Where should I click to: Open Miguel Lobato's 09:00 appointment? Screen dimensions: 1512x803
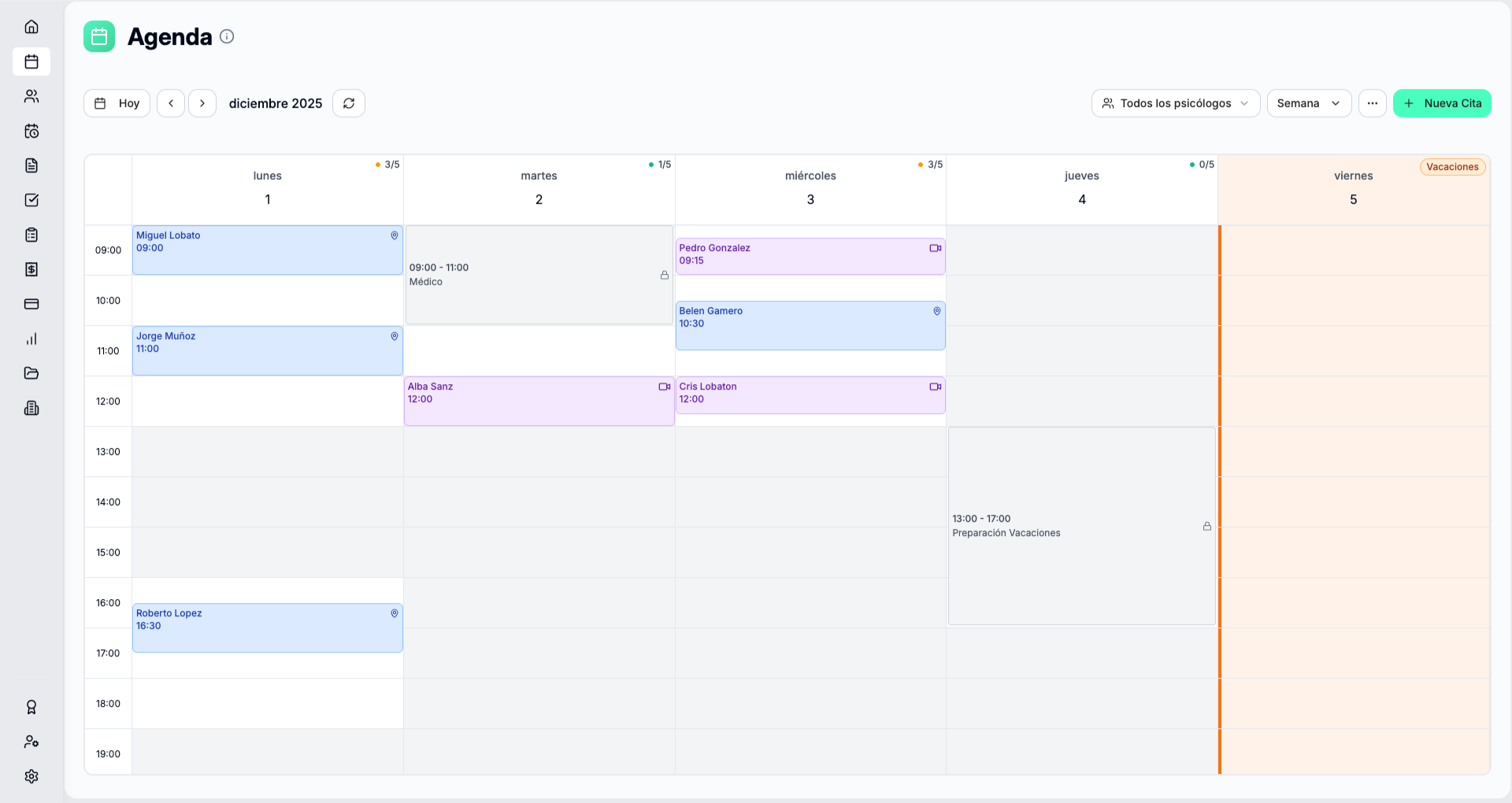pos(267,250)
